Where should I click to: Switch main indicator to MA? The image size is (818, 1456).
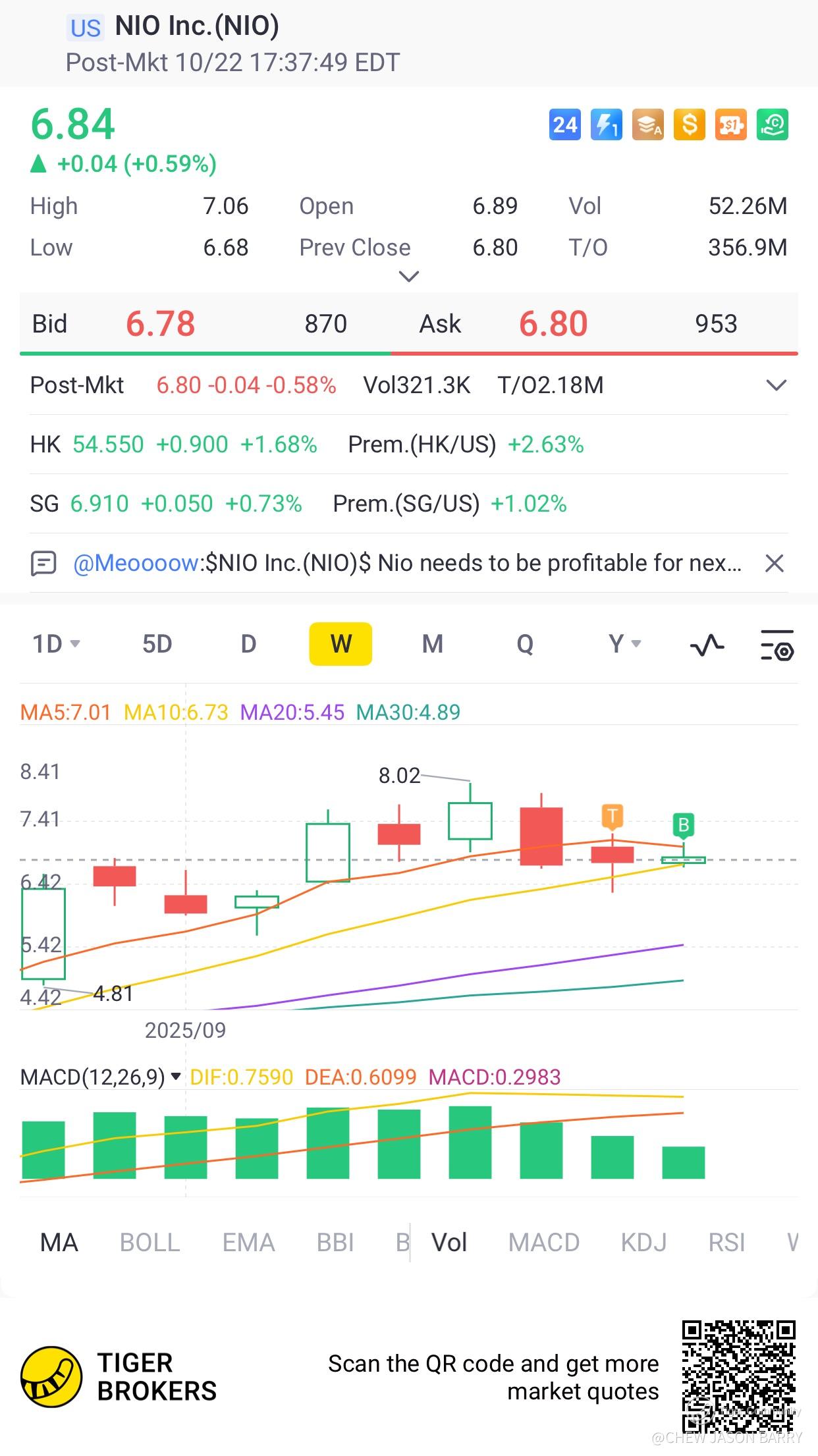[59, 1243]
